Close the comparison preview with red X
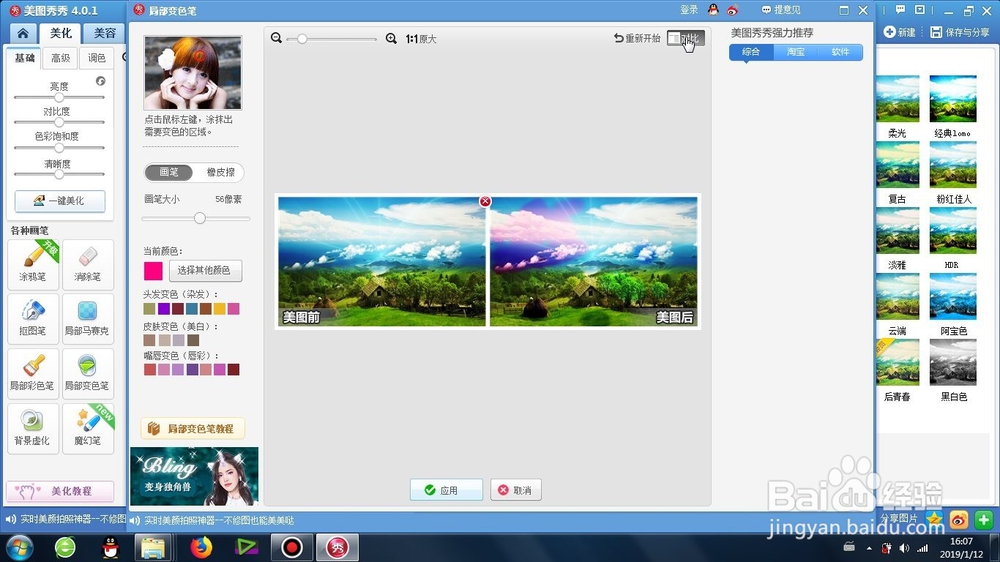The height and width of the screenshot is (562, 1000). pos(485,201)
